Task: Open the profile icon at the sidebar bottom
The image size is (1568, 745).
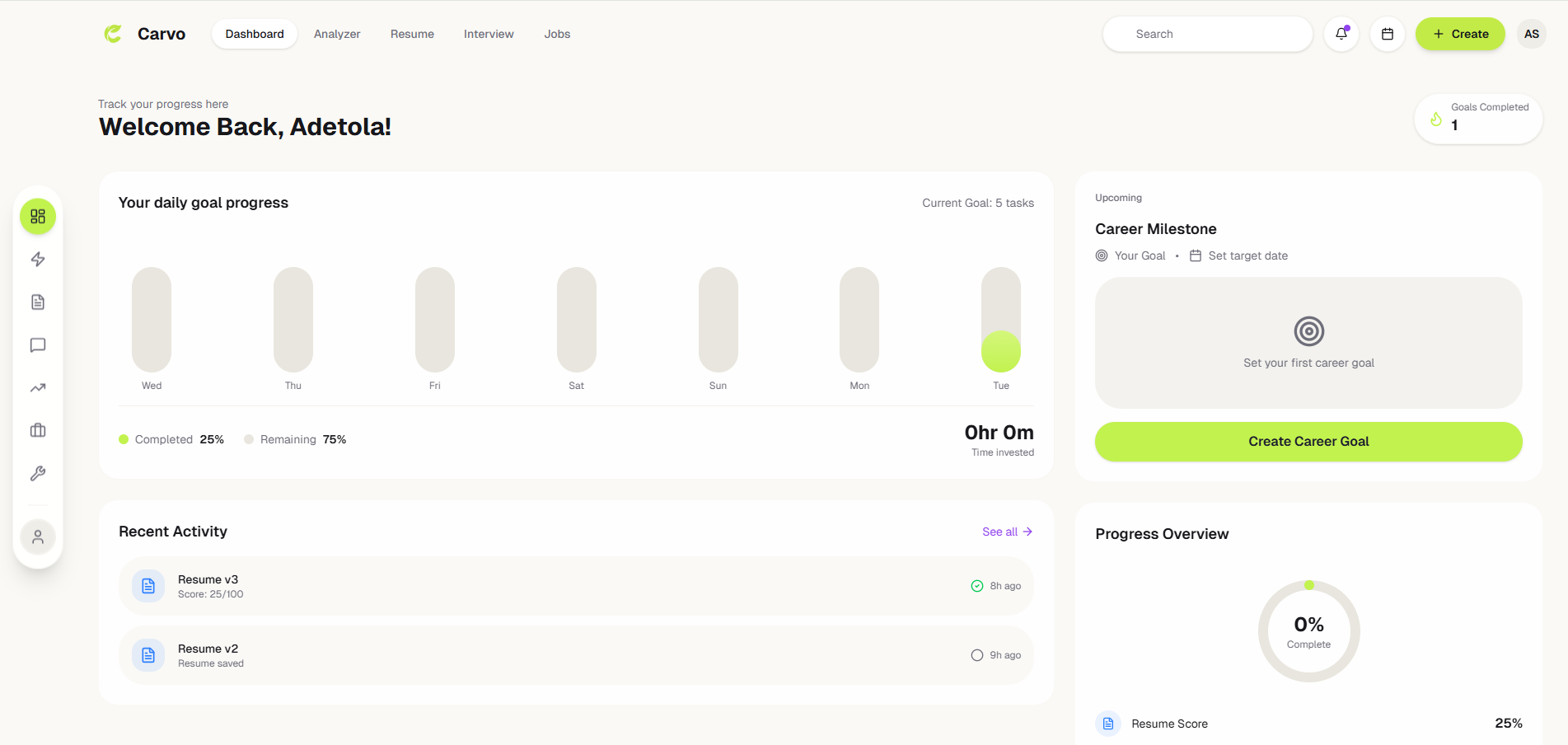Action: tap(38, 536)
